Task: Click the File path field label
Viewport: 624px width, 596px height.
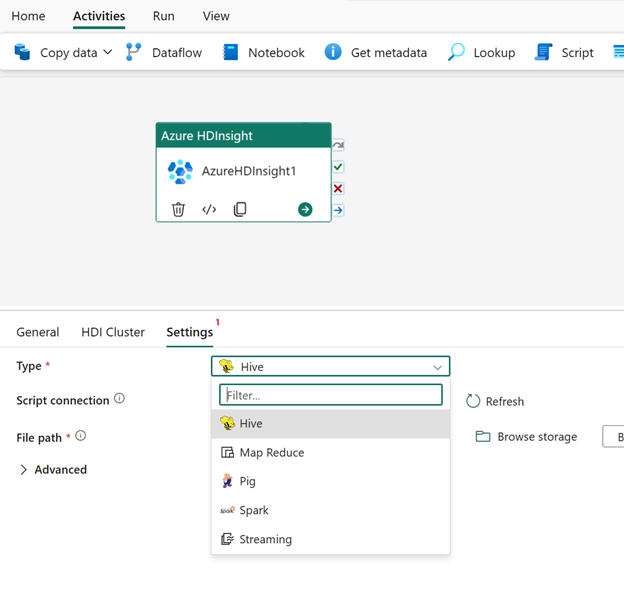Action: click(39, 438)
